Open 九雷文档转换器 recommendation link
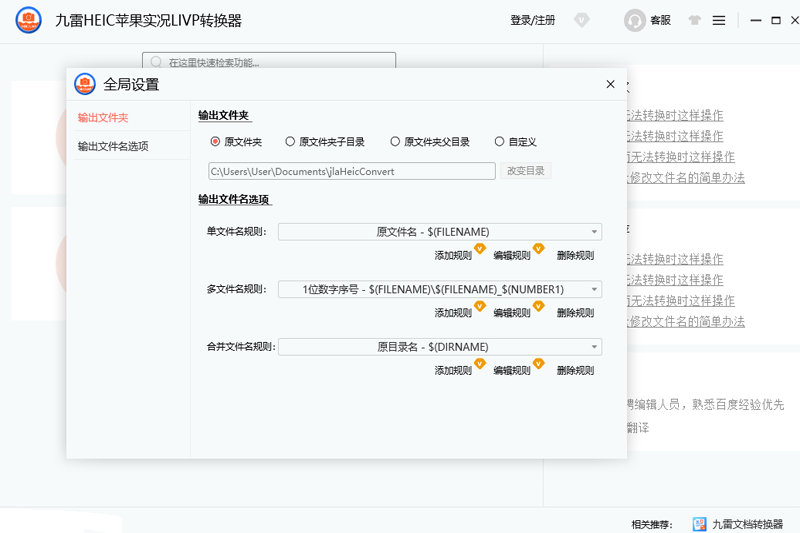 (x=747, y=524)
